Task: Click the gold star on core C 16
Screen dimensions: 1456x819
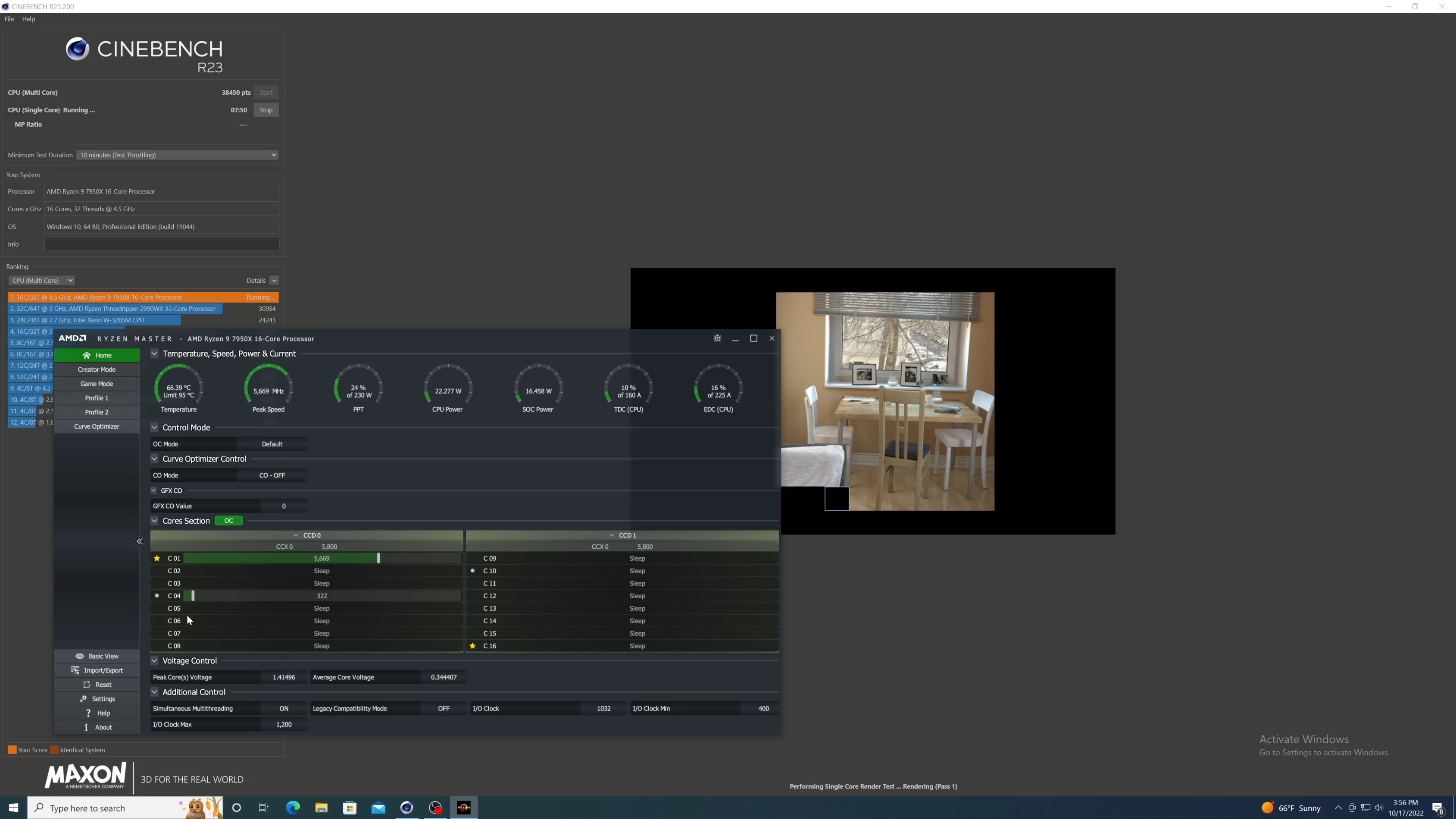Action: [x=472, y=645]
